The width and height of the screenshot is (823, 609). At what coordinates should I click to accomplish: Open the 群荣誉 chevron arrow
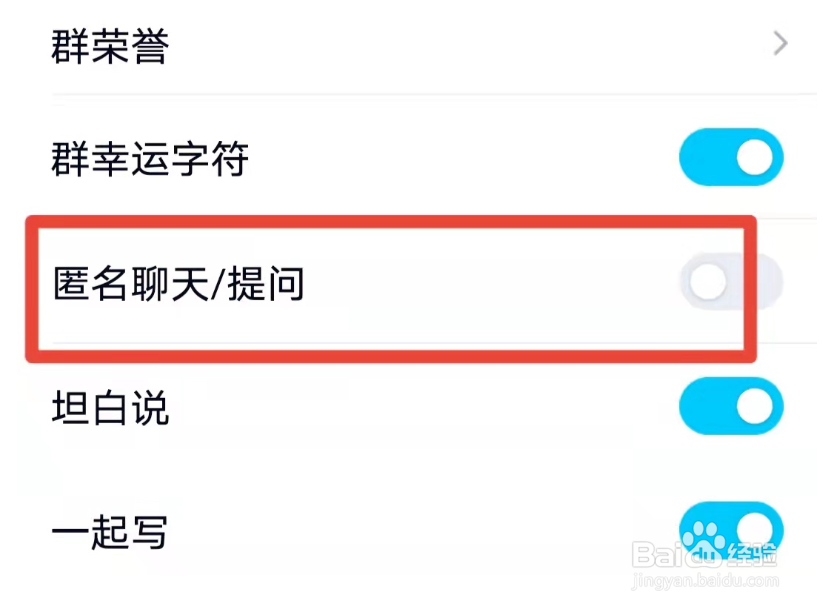pyautogui.click(x=780, y=43)
